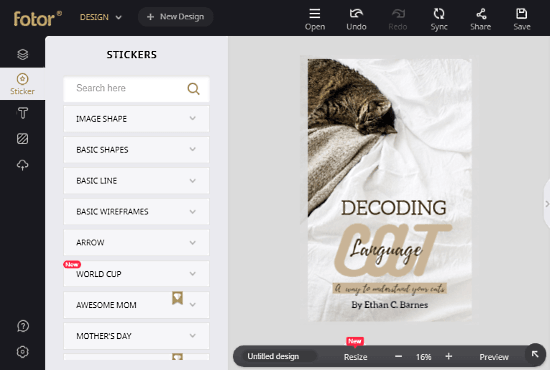Viewport: 550px width, 370px height.
Task: Open the help question mark icon
Action: 22,326
